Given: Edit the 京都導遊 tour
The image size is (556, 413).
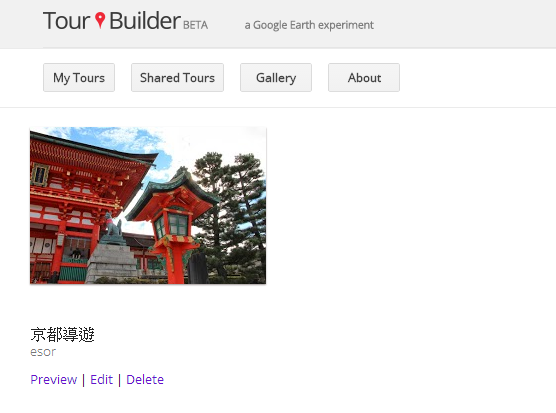Looking at the screenshot, I should click(x=101, y=380).
